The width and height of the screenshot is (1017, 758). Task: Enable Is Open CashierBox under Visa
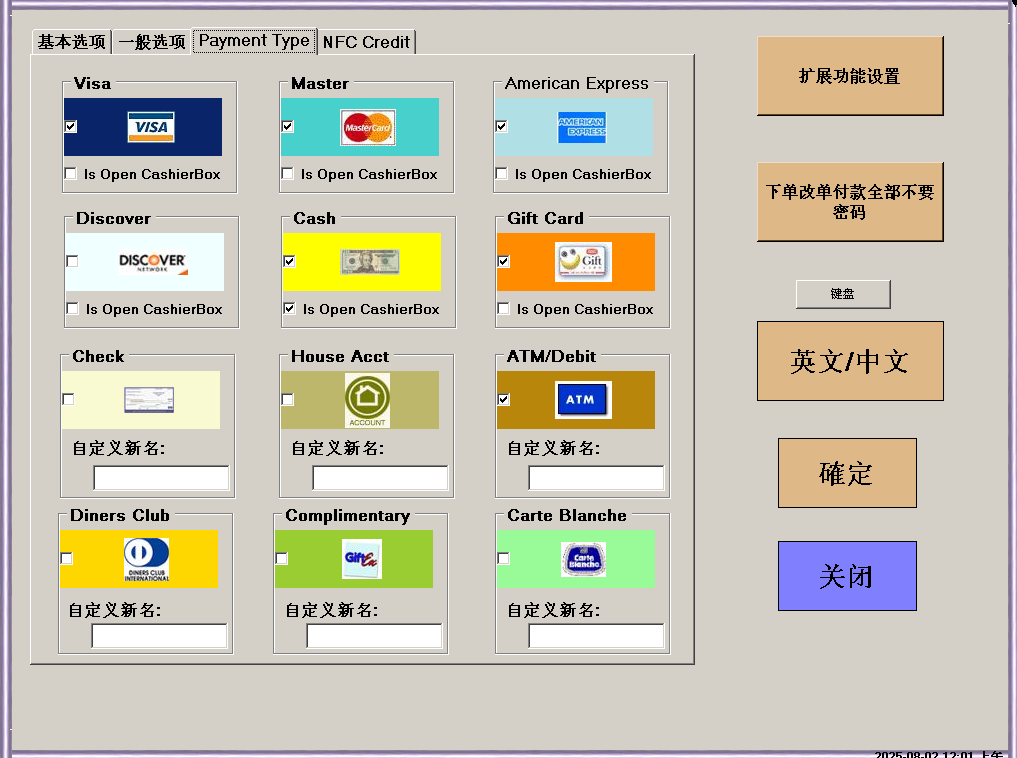tap(70, 174)
